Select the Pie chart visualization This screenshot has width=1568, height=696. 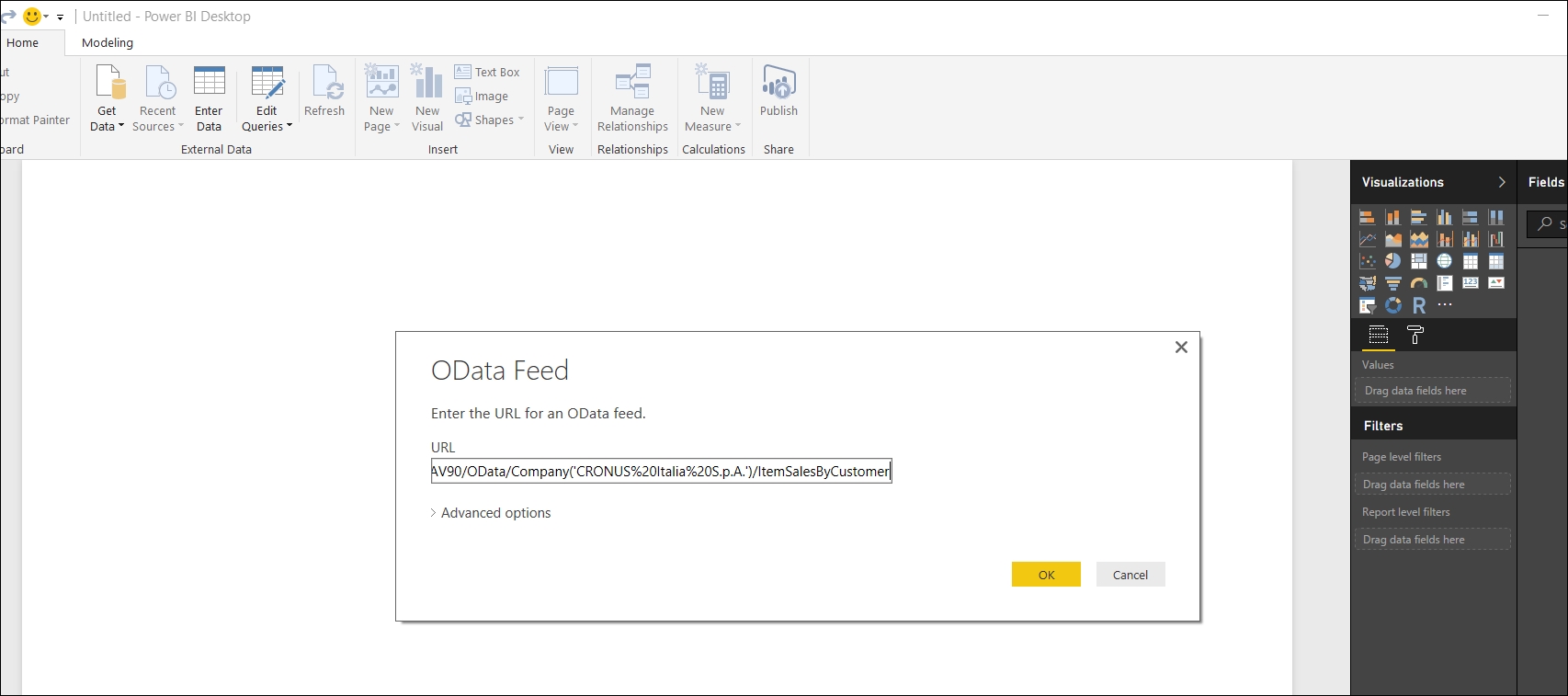tap(1393, 261)
